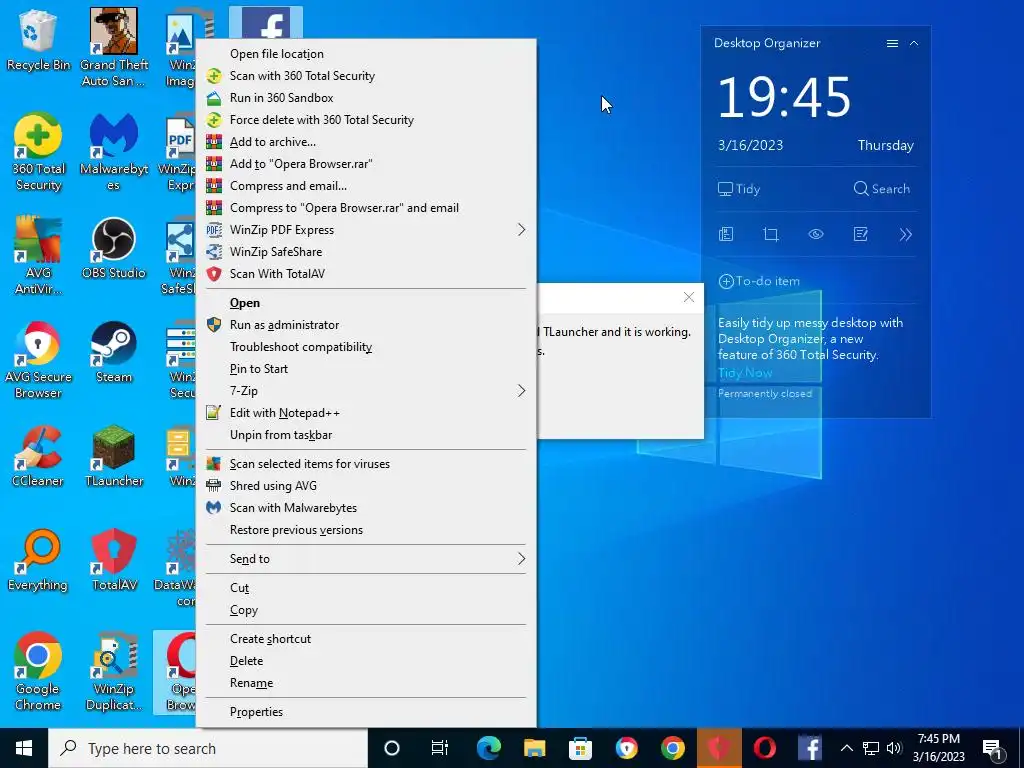Choose Create shortcut
This screenshot has height=768, width=1024.
tap(366, 639)
